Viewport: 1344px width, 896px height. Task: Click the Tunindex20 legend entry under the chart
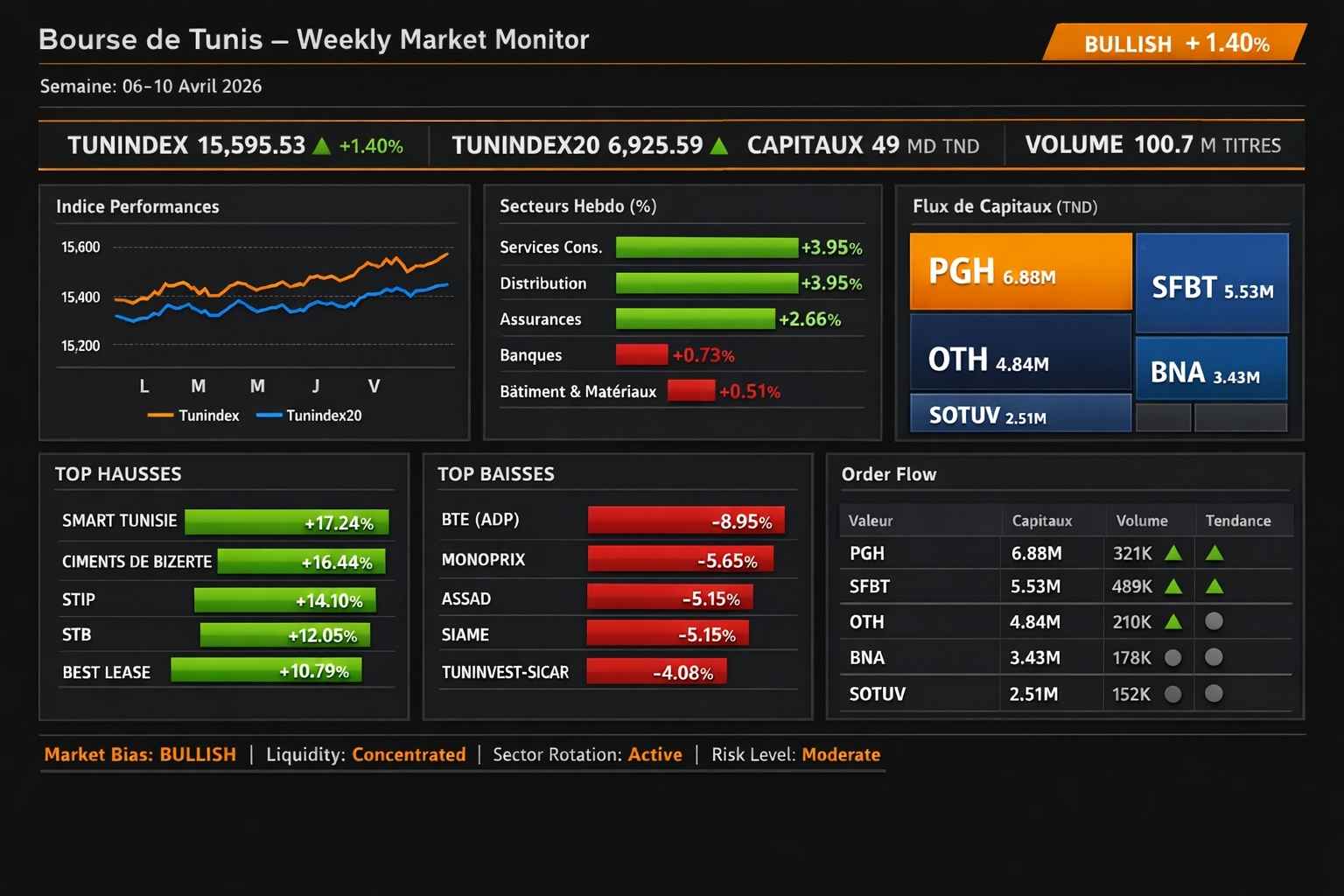pyautogui.click(x=309, y=416)
